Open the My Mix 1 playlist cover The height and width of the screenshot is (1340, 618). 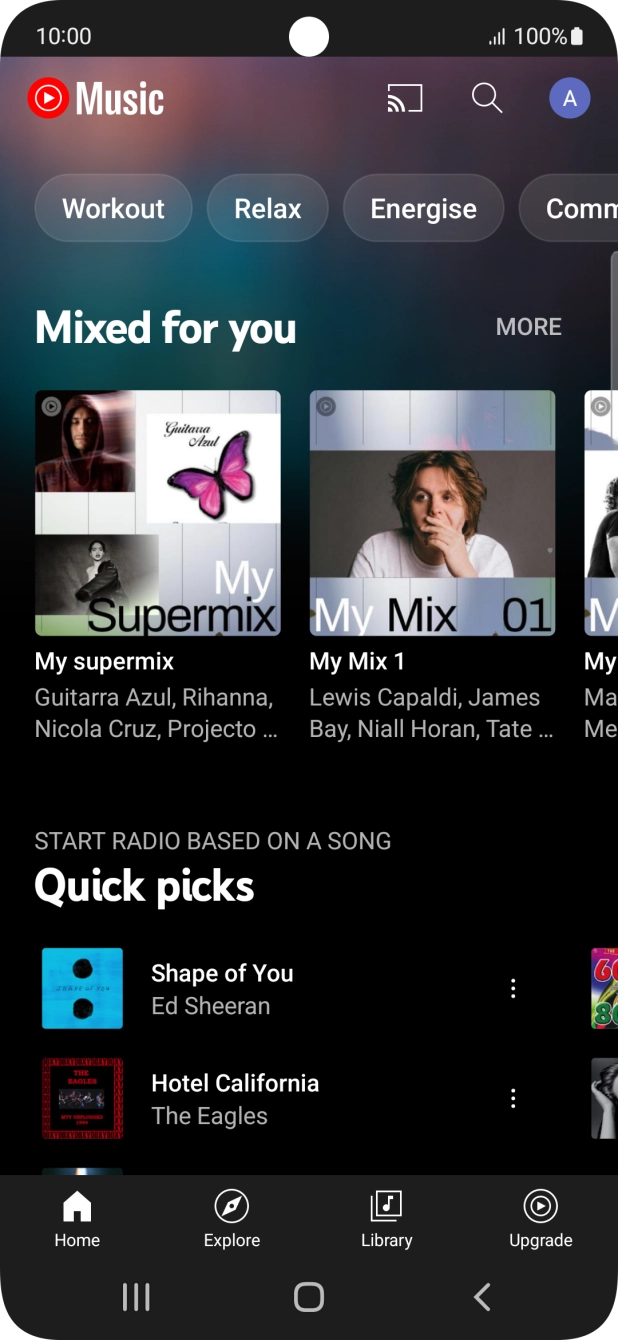coord(432,513)
